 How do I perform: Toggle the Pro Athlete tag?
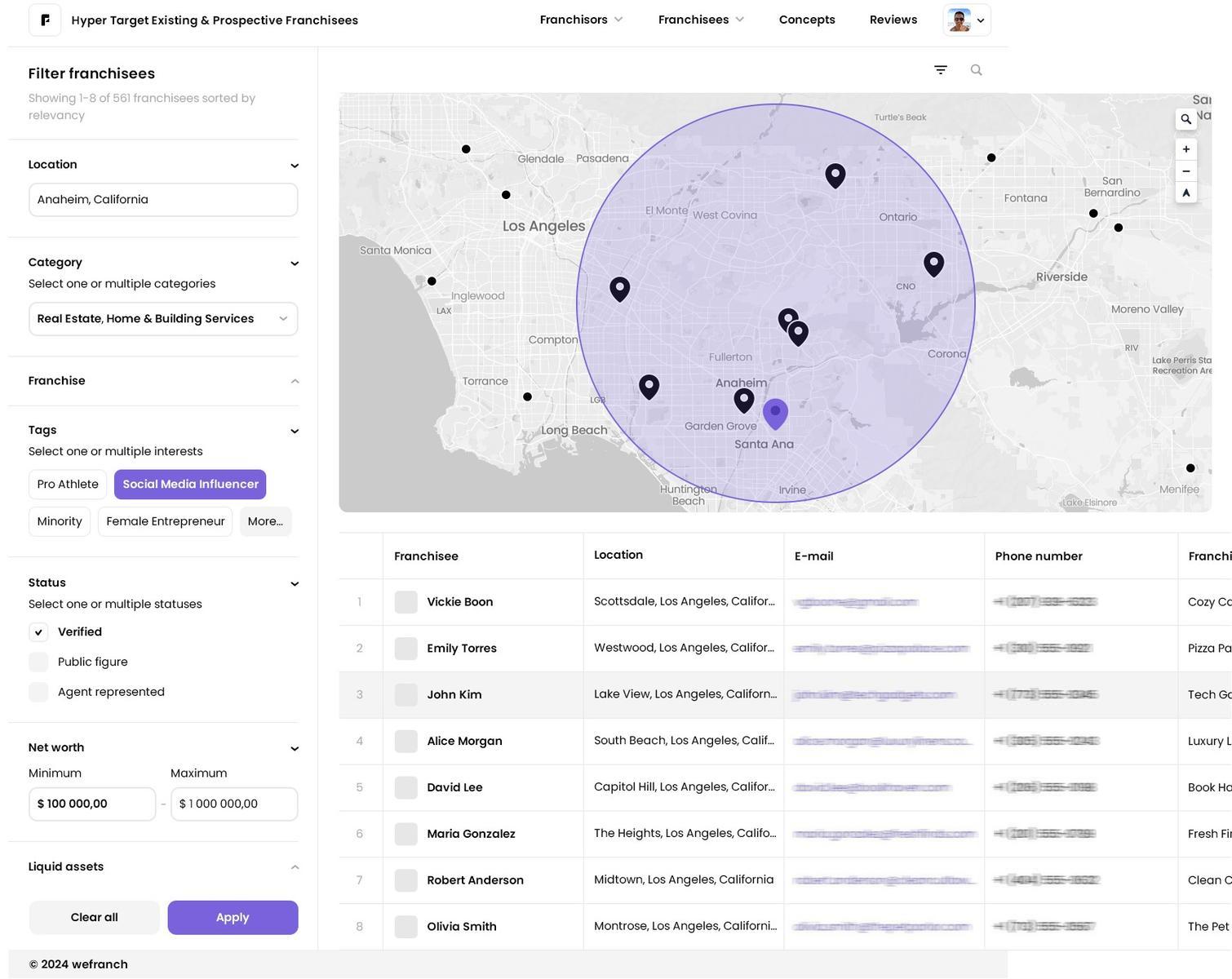(68, 485)
